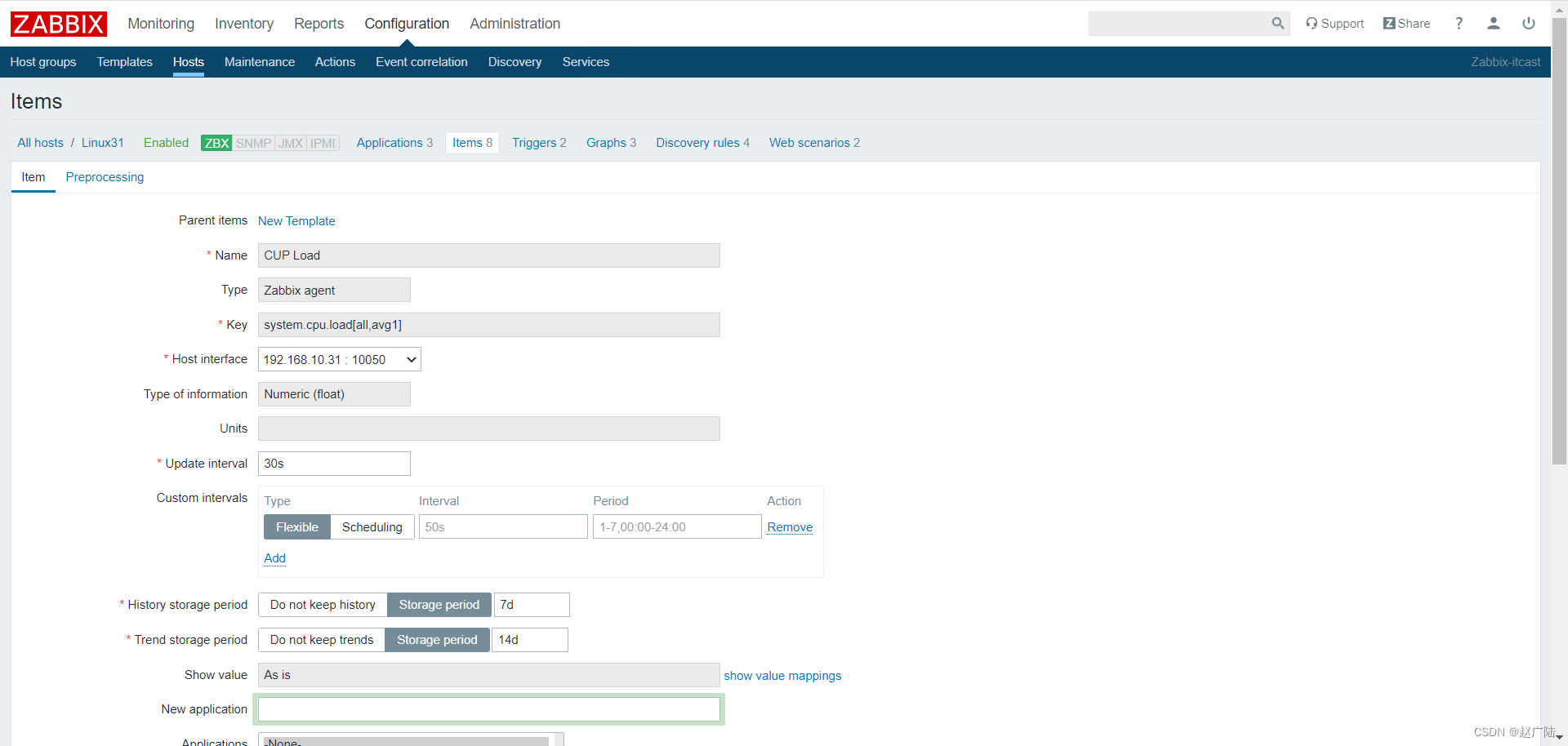Open Triggers 2 link
The height and width of the screenshot is (746, 1568).
coord(539,143)
